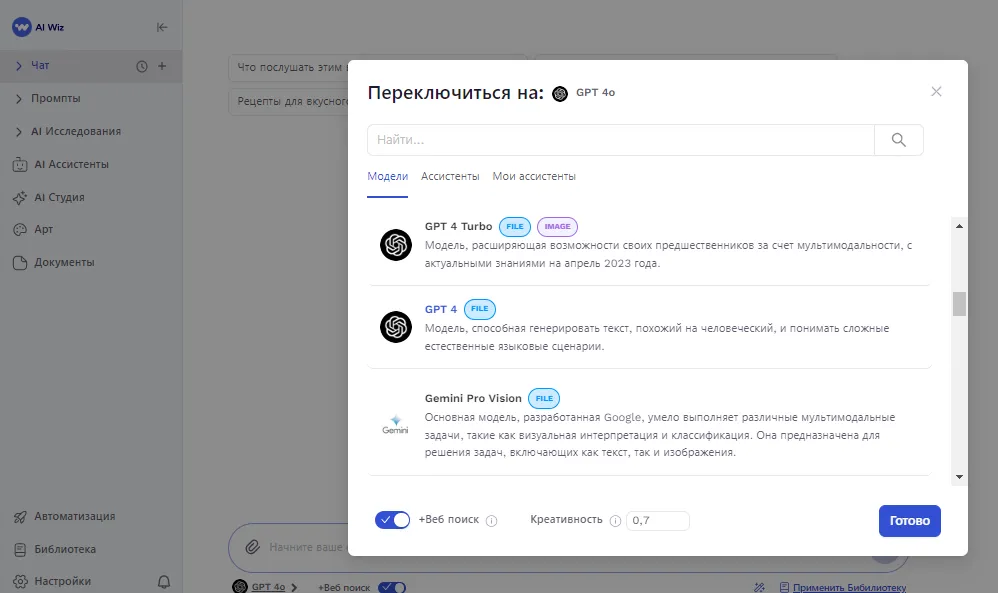Collapse the sidebar with the arrow

pyautogui.click(x=162, y=28)
